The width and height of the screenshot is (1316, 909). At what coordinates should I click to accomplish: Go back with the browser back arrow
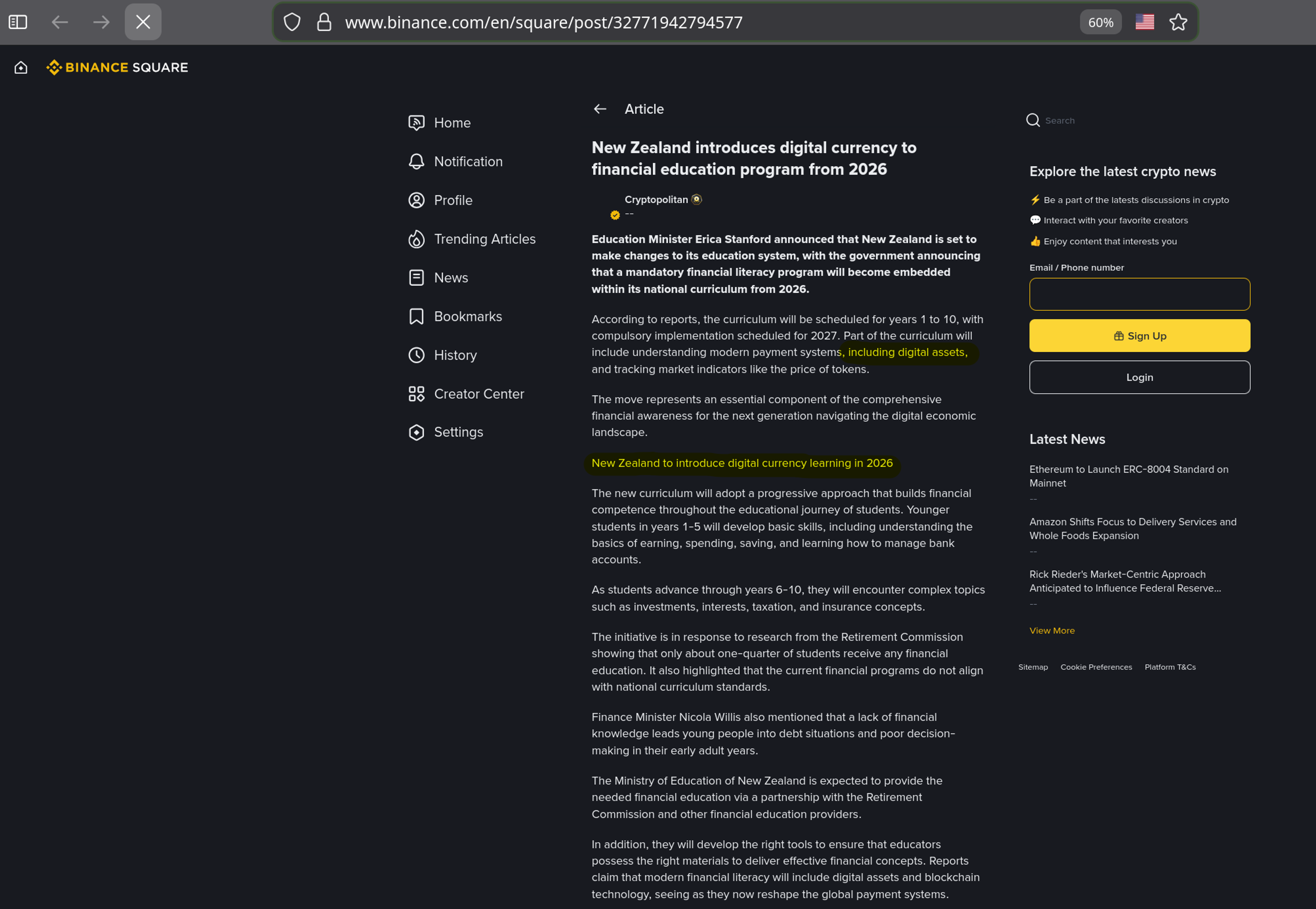point(60,22)
